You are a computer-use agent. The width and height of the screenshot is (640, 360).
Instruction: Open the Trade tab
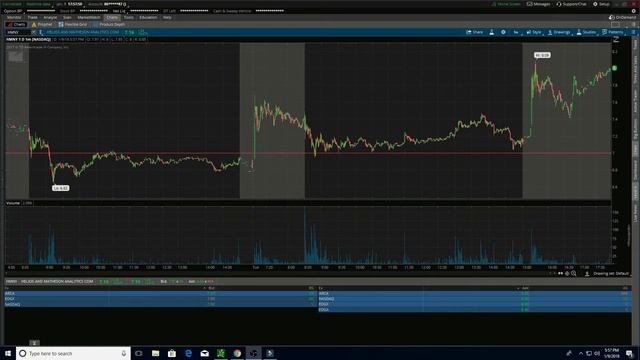[33, 18]
